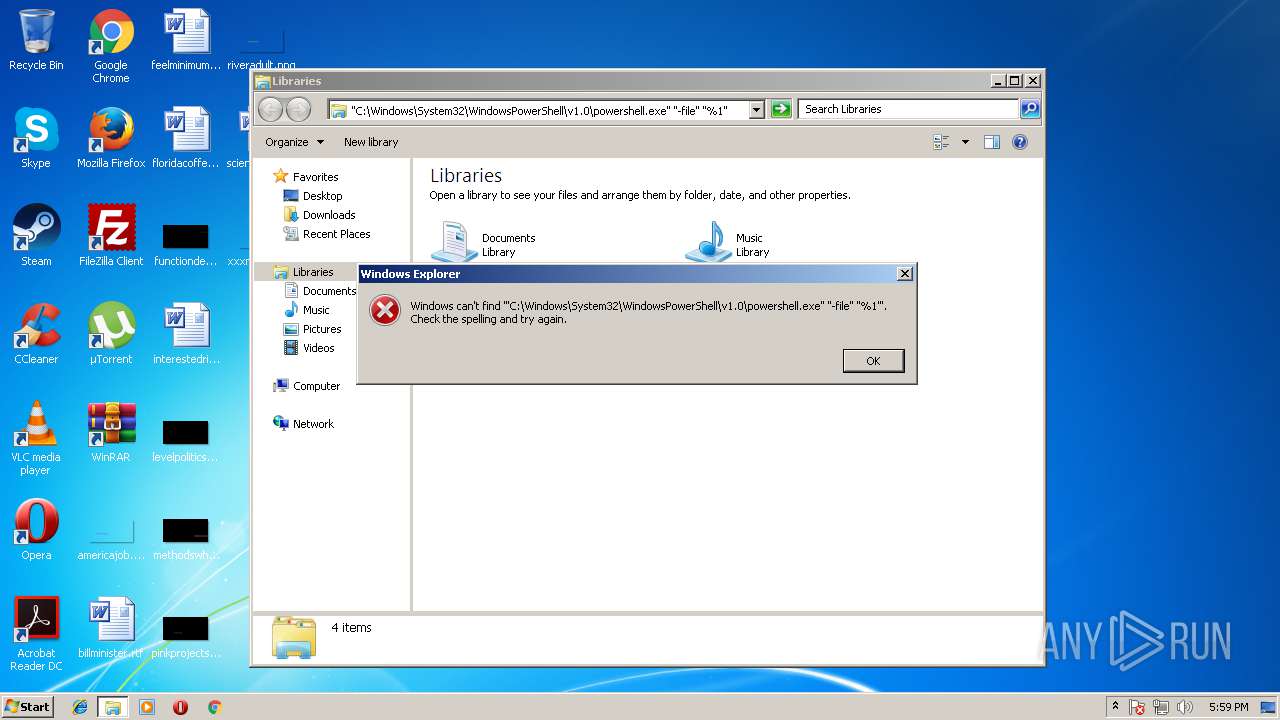Select µTorrent desktop icon
Screen dimensions: 1280x720
click(x=111, y=334)
